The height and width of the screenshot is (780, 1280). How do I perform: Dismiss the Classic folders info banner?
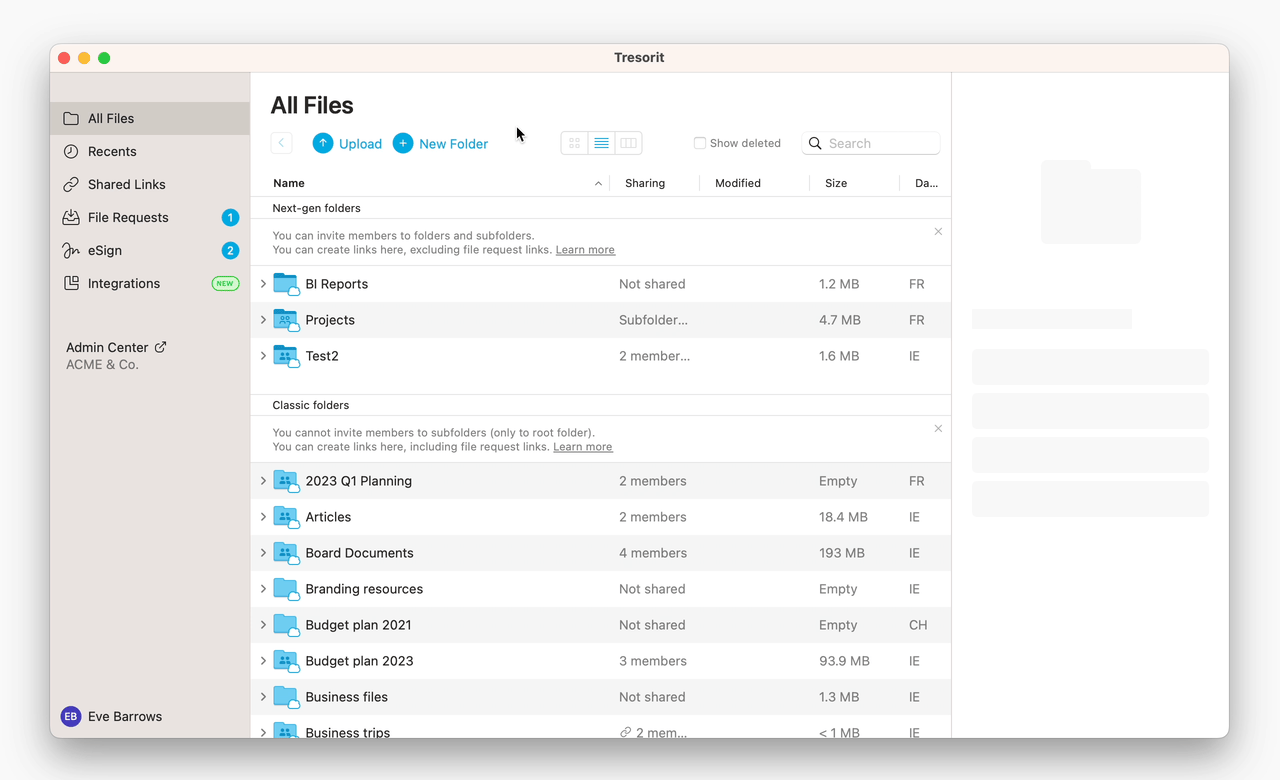(938, 428)
